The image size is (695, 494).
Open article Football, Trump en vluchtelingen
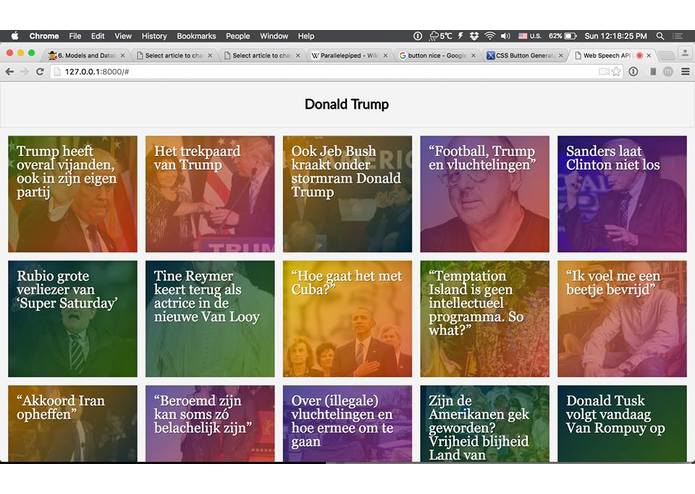point(485,194)
